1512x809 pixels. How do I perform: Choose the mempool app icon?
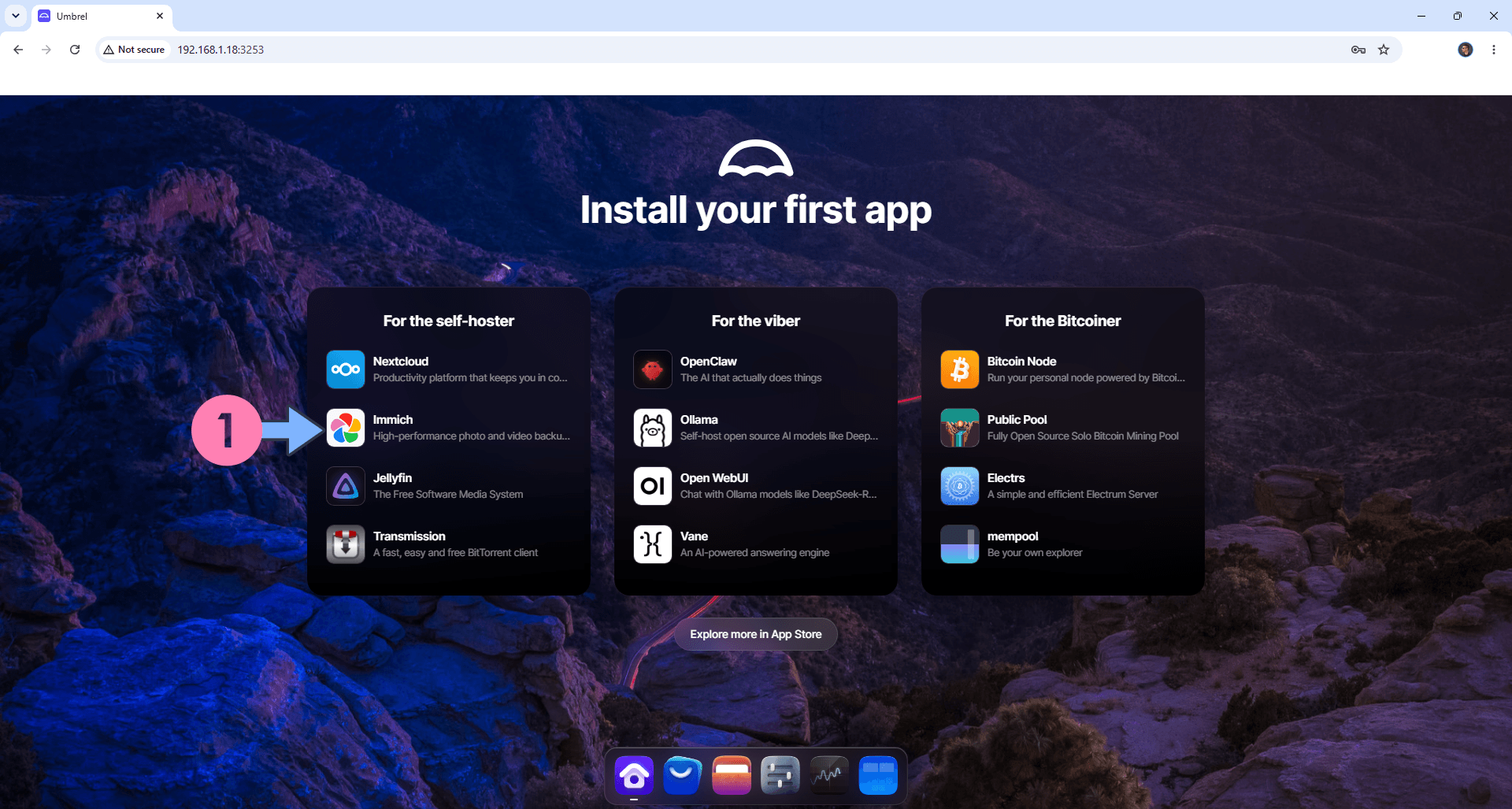pos(960,544)
